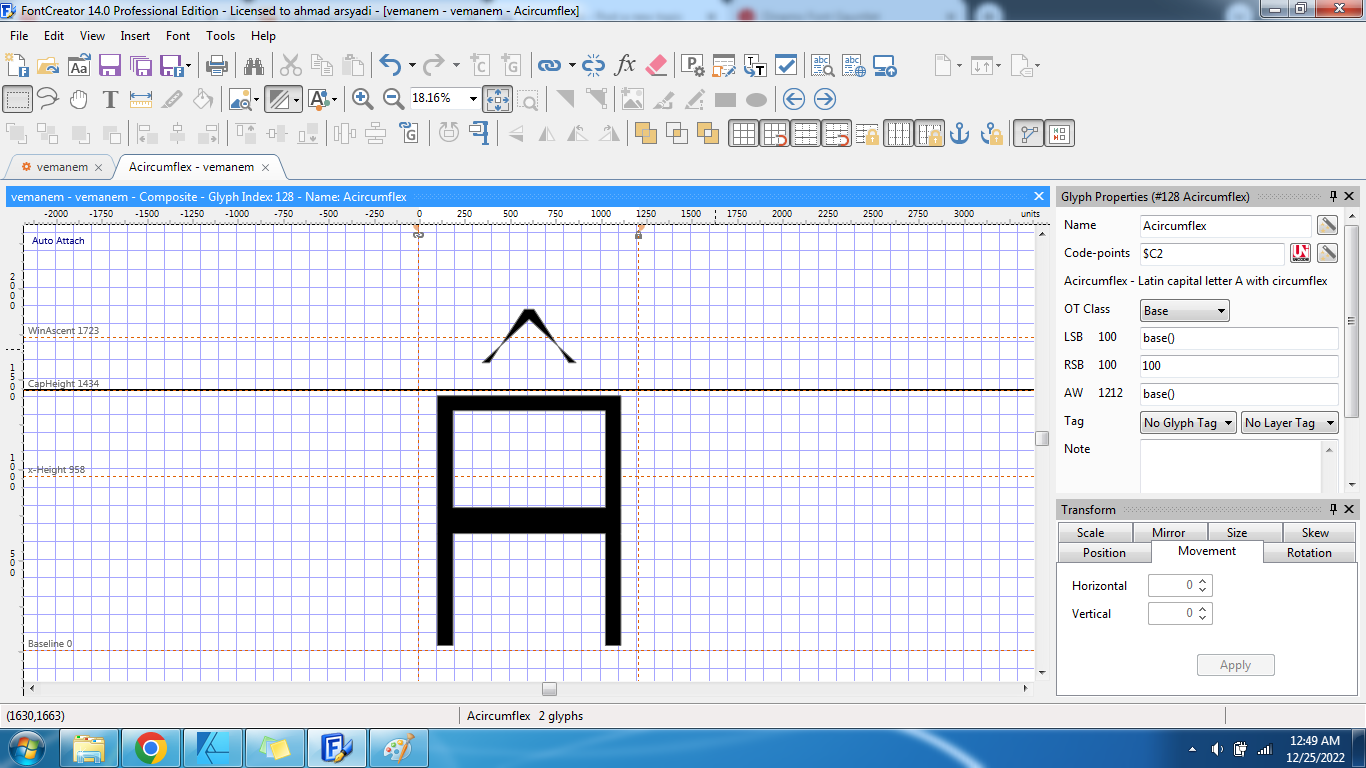Click the vertical scrollbar thumb

[1041, 438]
